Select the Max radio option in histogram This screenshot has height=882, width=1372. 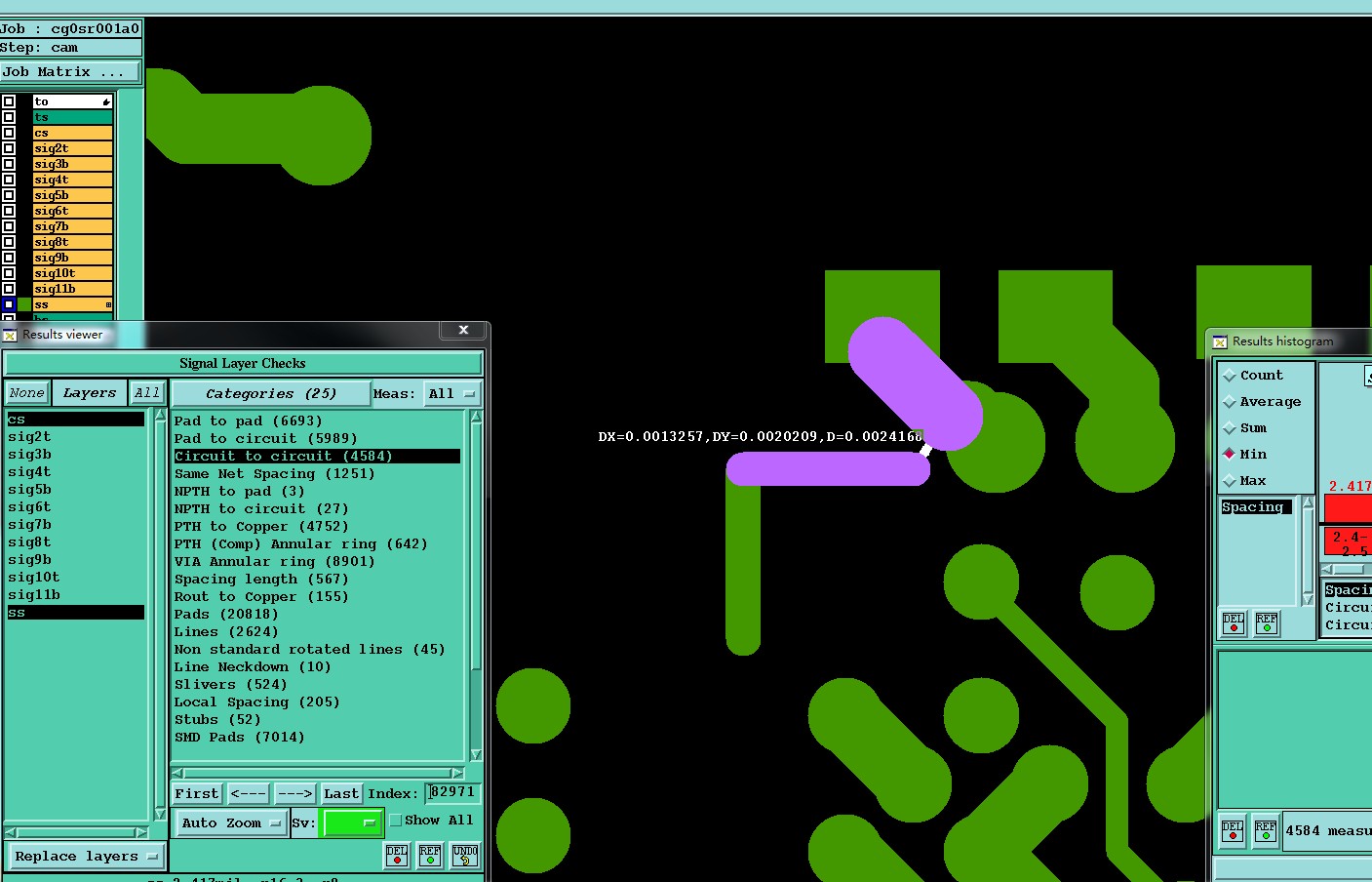(x=1230, y=481)
